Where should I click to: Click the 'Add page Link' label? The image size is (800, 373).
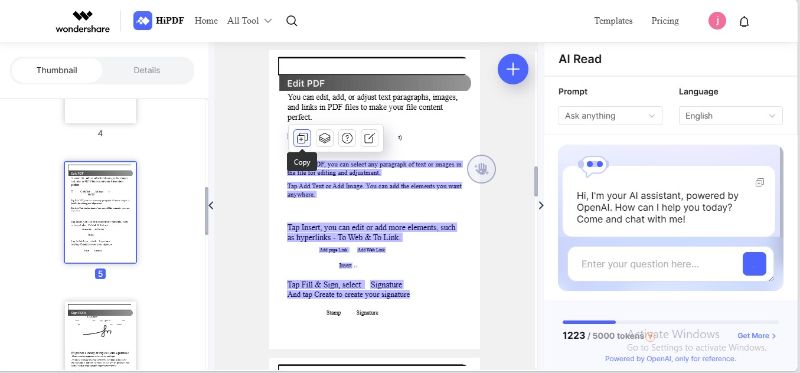(334, 250)
